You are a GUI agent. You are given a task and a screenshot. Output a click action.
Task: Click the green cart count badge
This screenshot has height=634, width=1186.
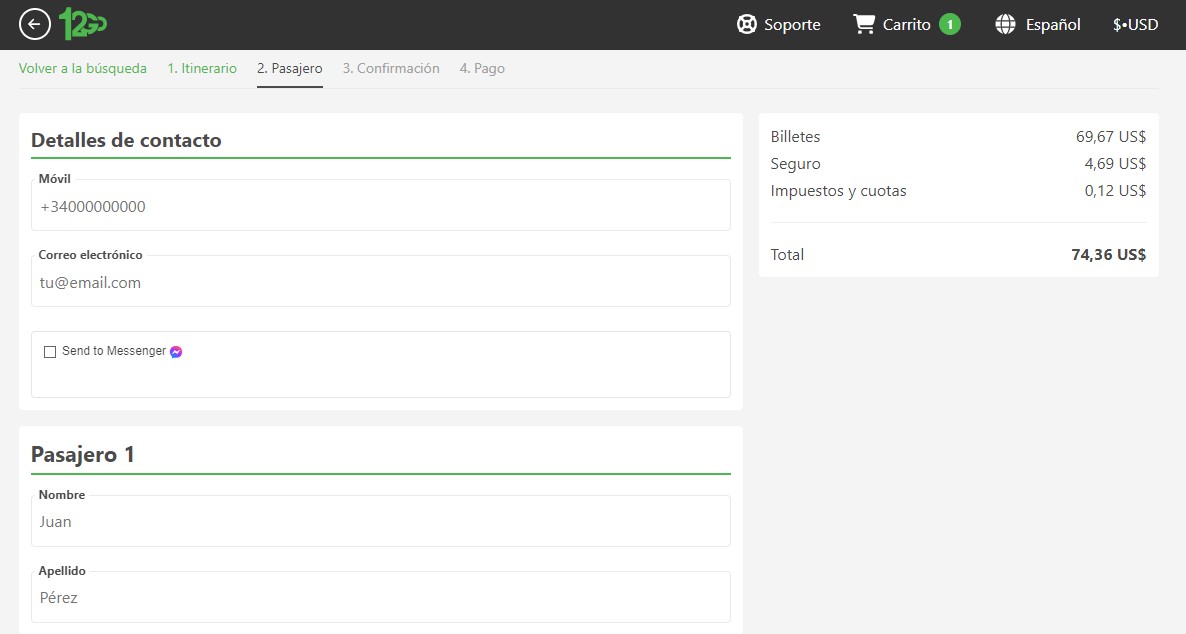pos(949,25)
